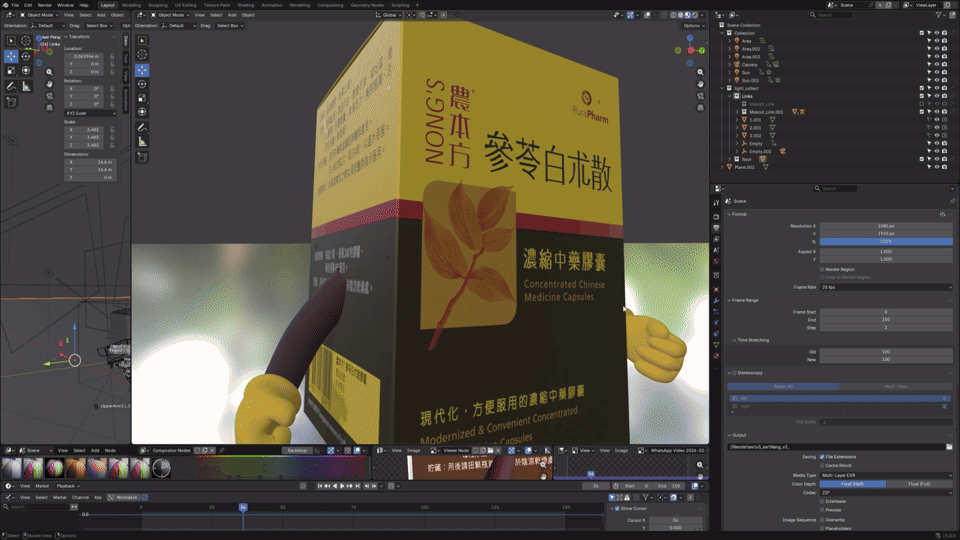
Task: Open Output properties tab icon
Action: (716, 228)
